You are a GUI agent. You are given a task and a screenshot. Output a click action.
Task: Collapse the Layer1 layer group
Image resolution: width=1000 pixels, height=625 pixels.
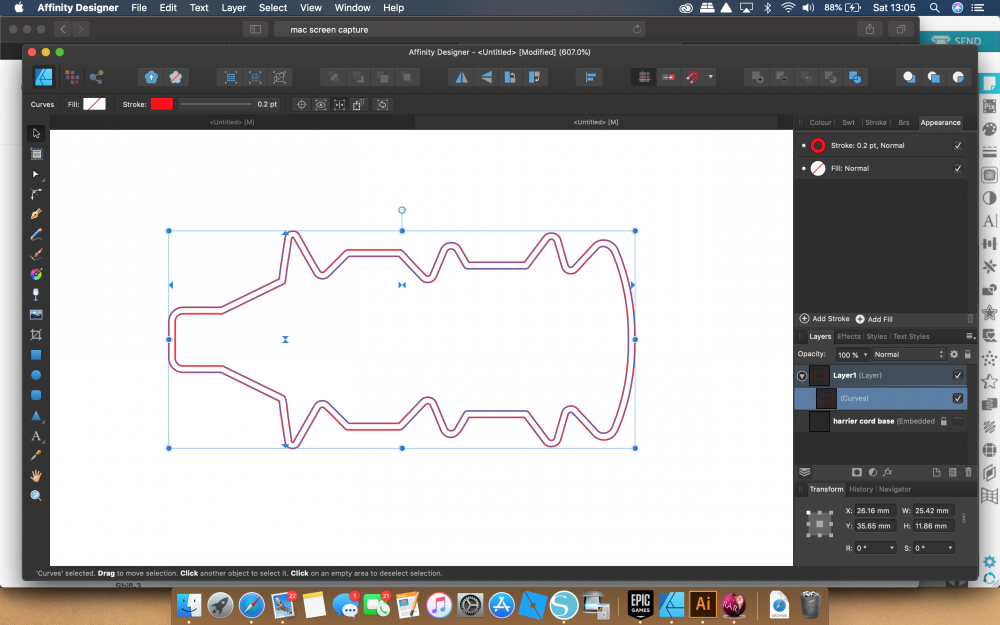click(x=801, y=375)
